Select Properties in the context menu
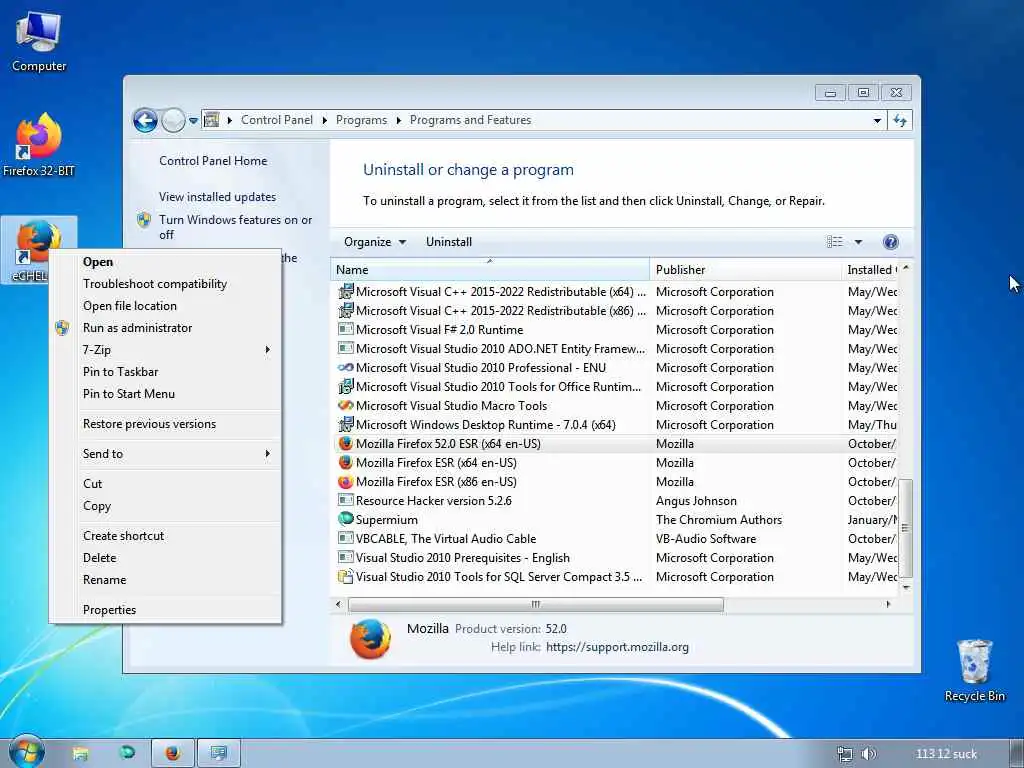This screenshot has height=768, width=1024. tap(167, 610)
